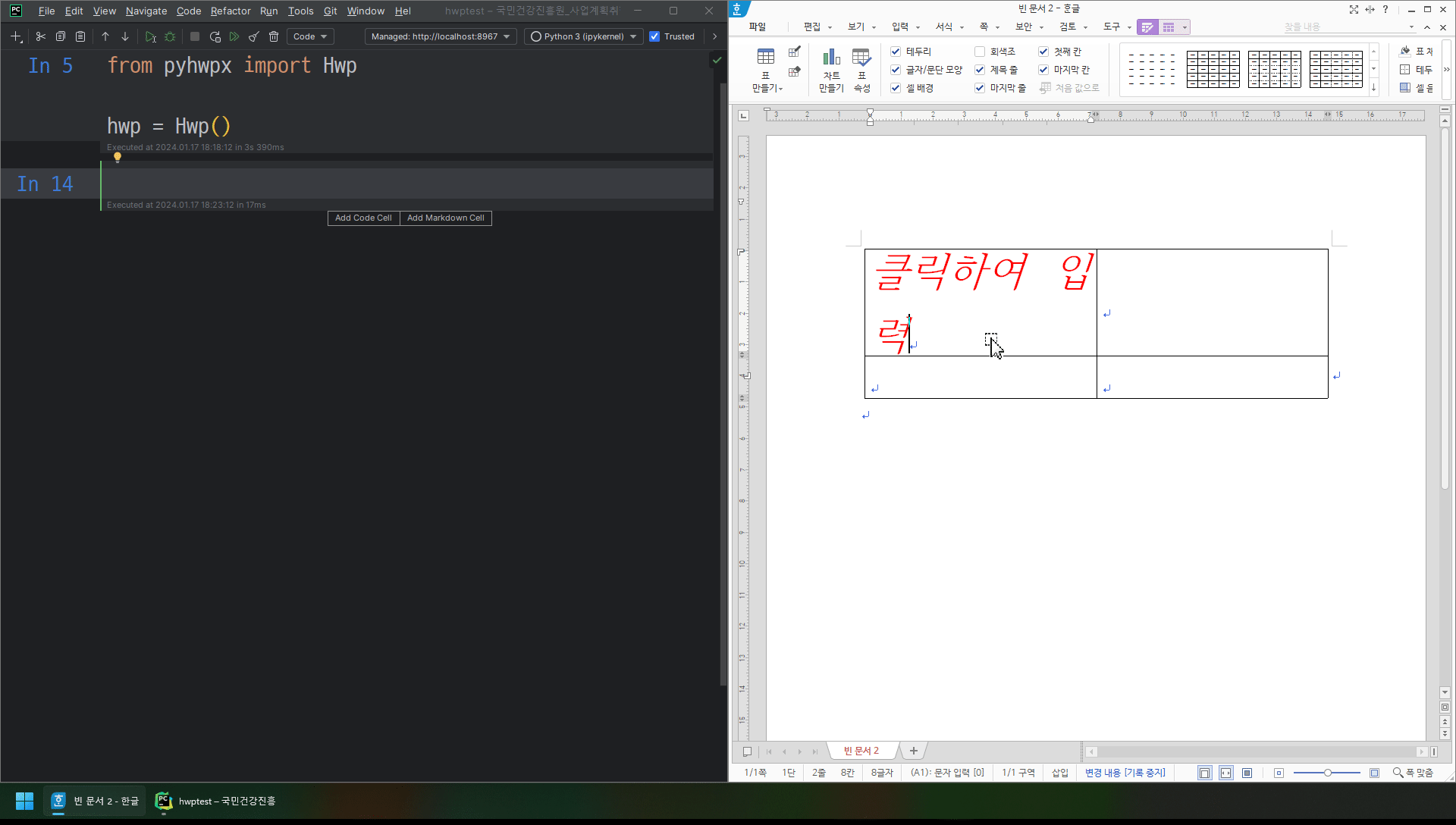Open the Managed localhost server dropdown

440,36
